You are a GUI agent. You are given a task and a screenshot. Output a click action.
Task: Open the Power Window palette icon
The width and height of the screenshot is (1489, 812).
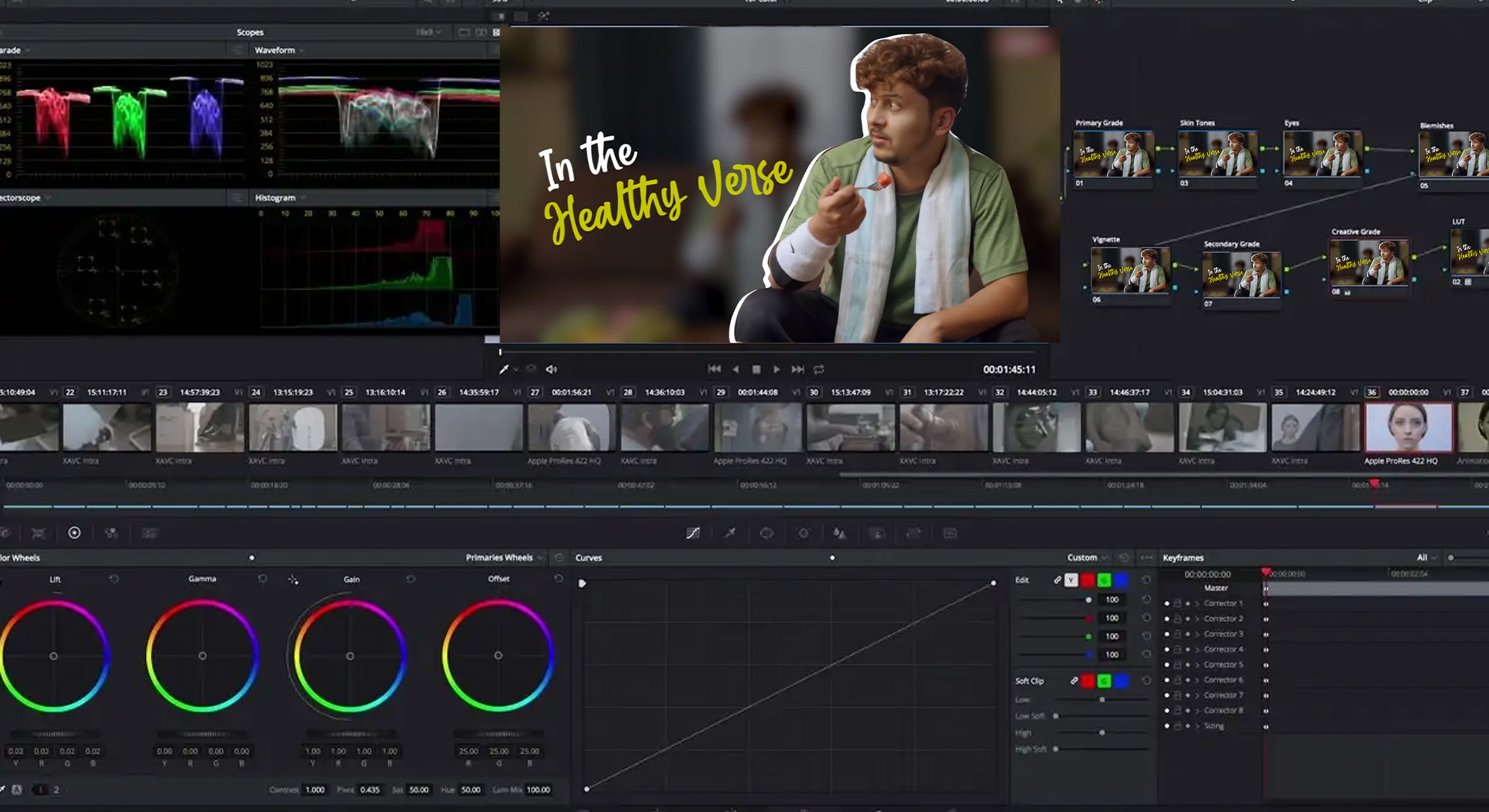pos(766,533)
